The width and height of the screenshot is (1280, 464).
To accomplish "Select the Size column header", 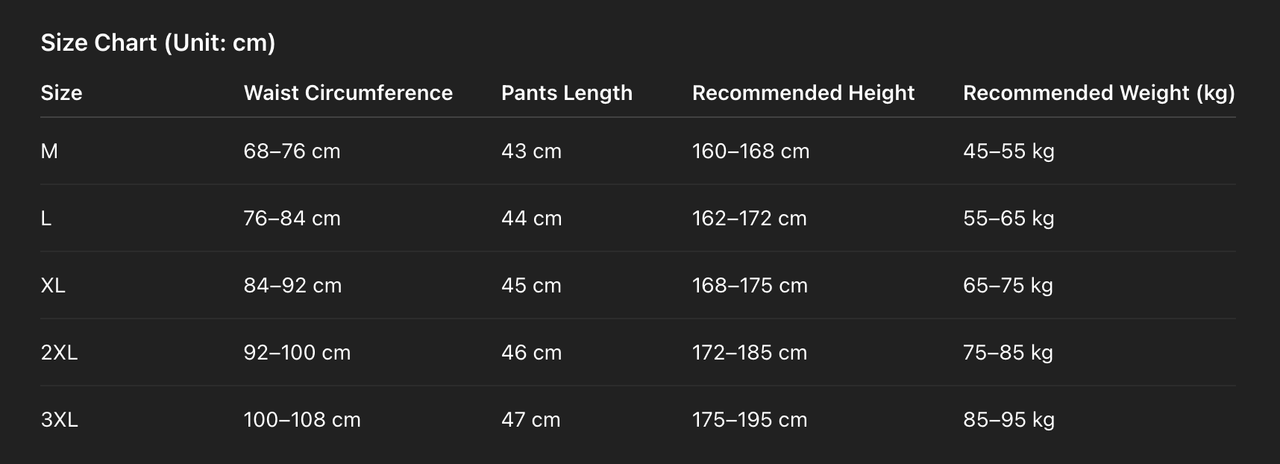I will tap(61, 93).
